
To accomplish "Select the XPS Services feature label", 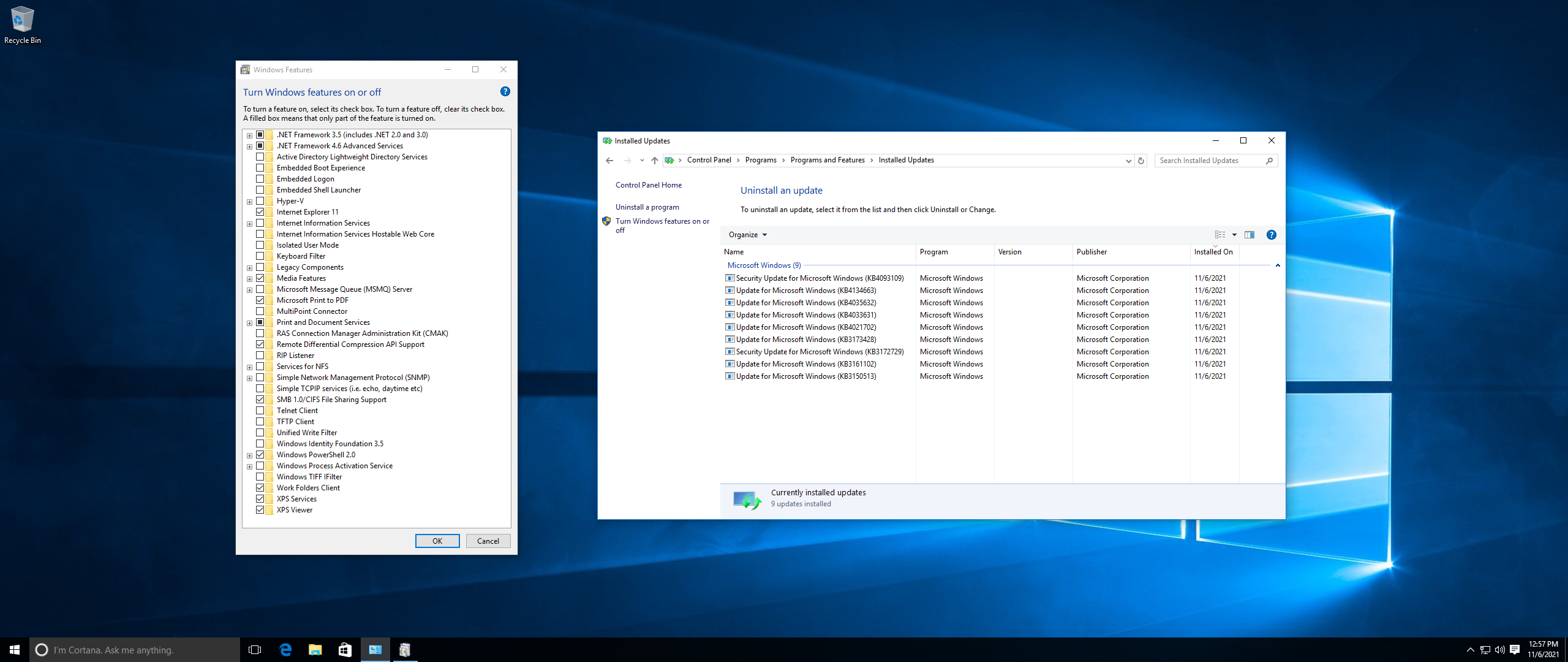I will pos(296,499).
